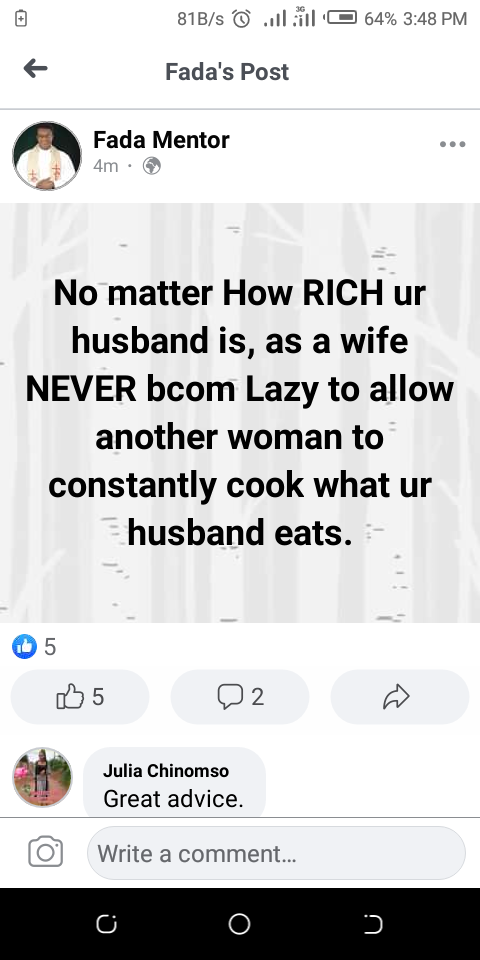Open Julia Chinomso's profile picture

coord(42,778)
